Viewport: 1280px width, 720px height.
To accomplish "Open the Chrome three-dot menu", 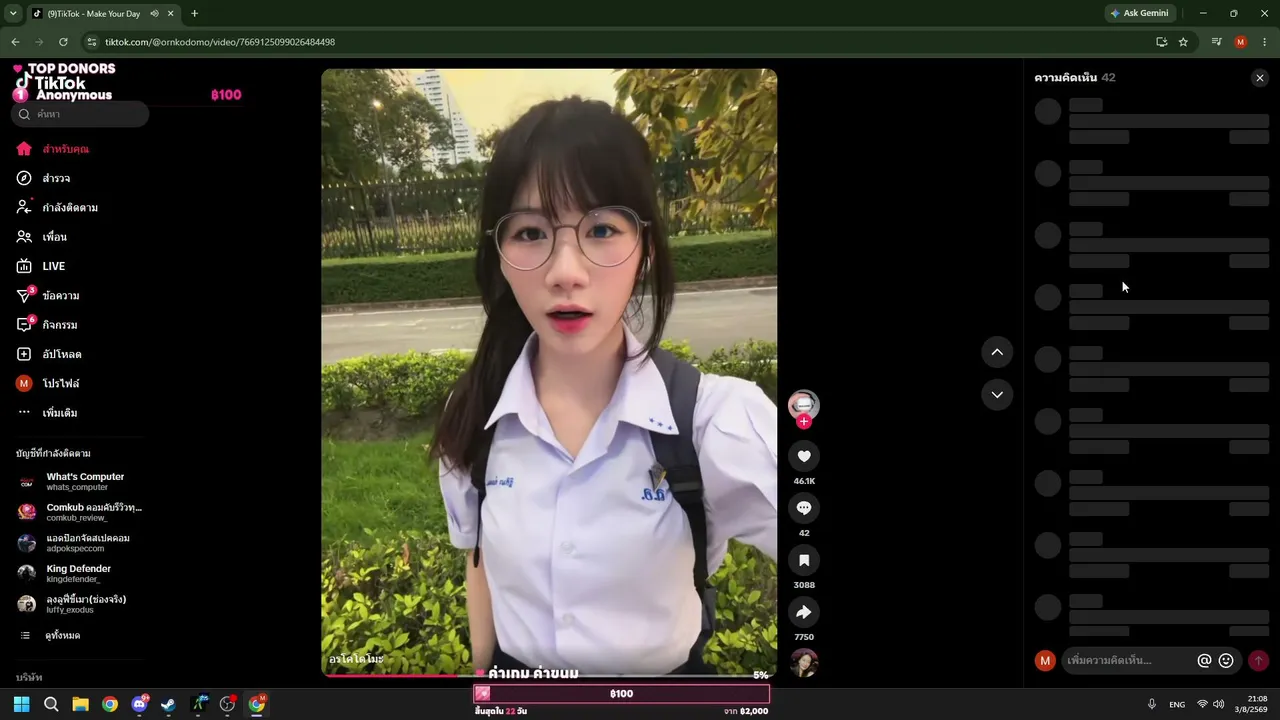I will [1265, 42].
